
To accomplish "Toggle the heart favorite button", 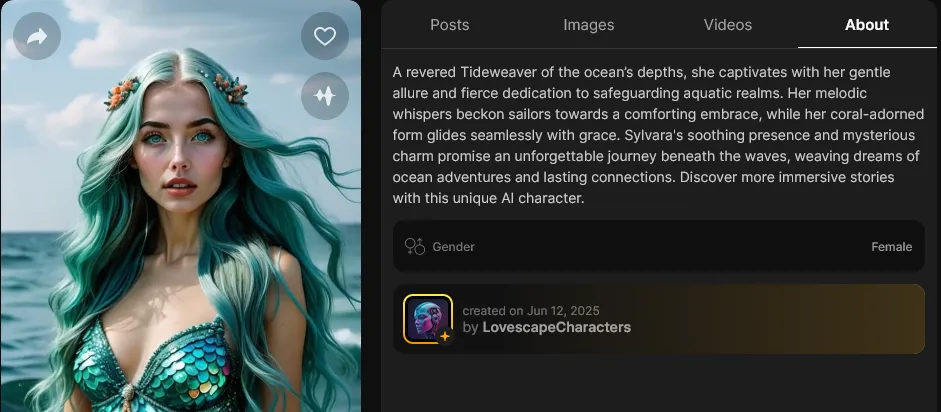I will click(x=325, y=36).
